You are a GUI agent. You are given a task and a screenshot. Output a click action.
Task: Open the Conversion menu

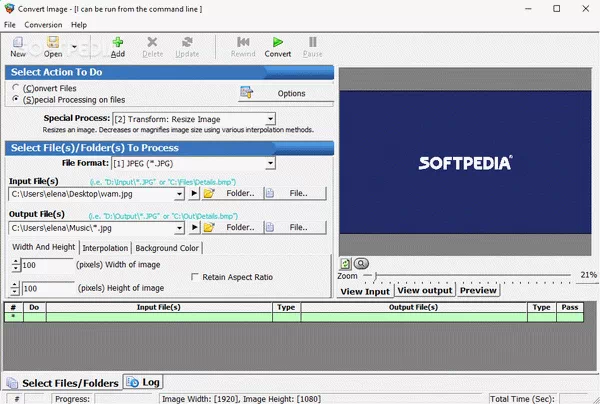43,25
